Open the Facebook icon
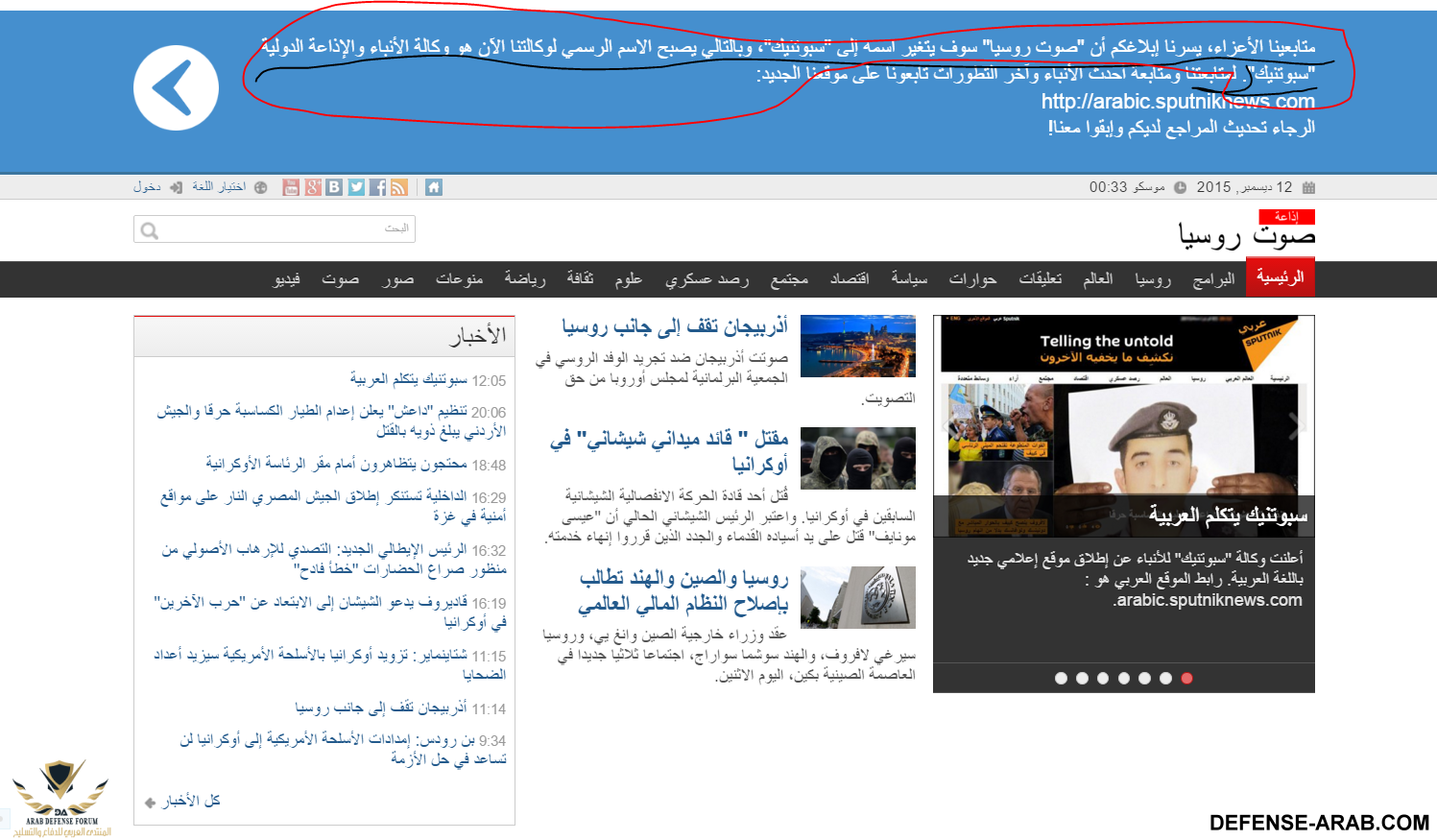The image size is (1437, 840). pyautogui.click(x=378, y=187)
